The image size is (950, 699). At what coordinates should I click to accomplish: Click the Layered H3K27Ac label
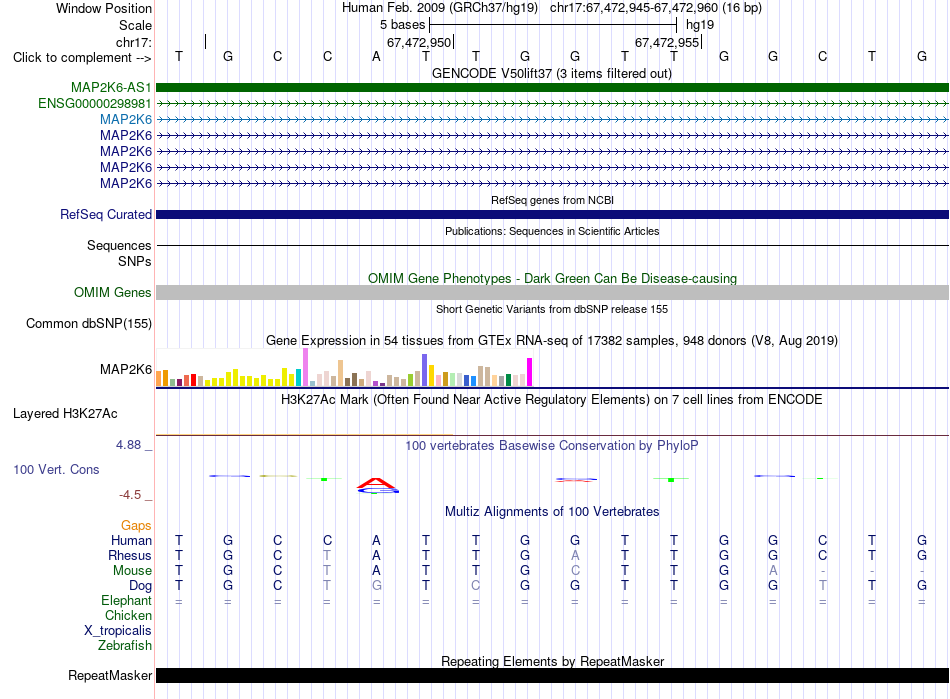pyautogui.click(x=65, y=413)
